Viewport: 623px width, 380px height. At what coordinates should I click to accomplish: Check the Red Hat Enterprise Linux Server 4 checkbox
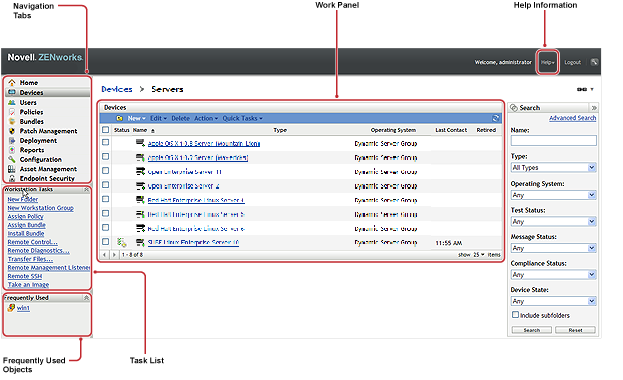pyautogui.click(x=105, y=199)
